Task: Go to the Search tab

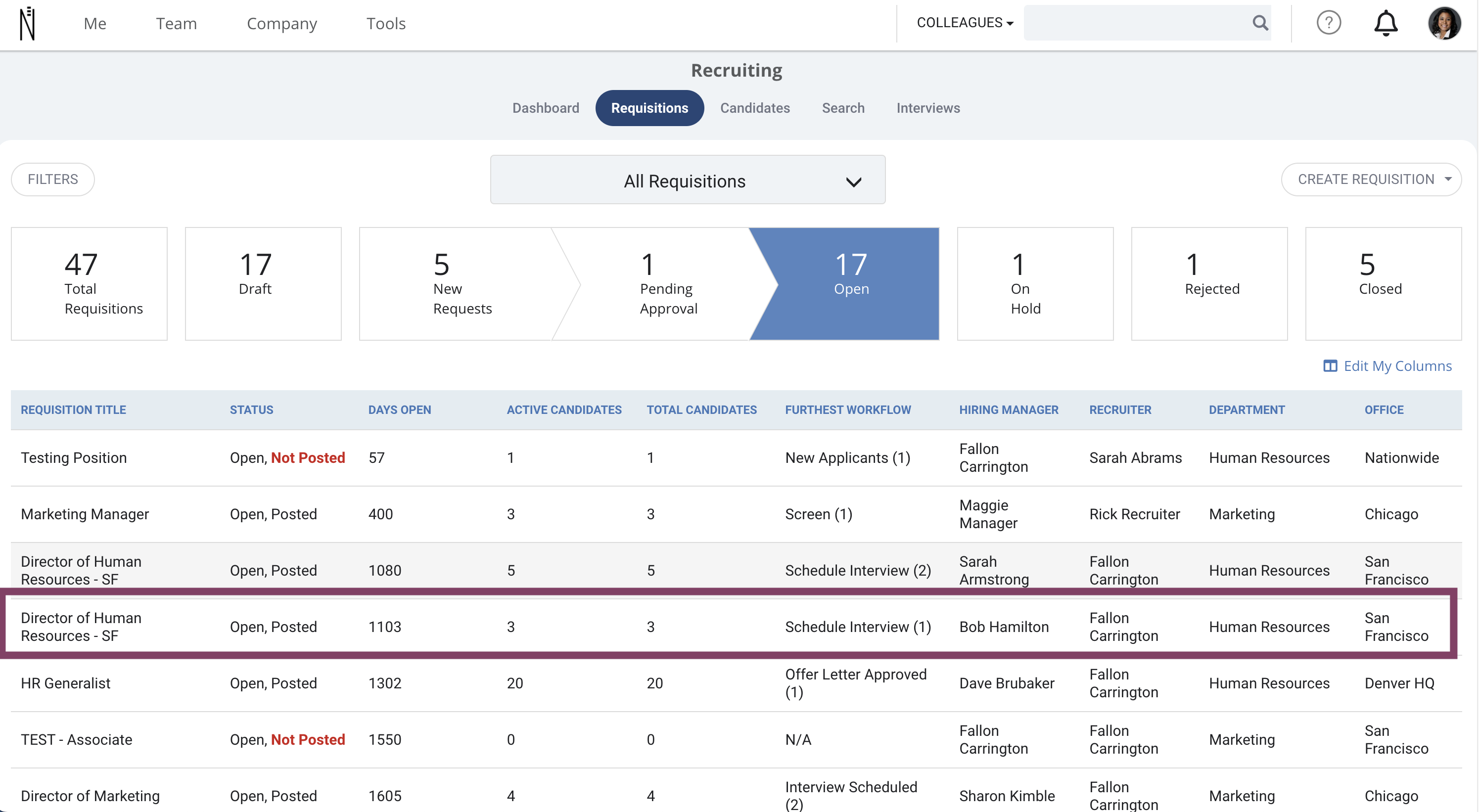Action: click(x=843, y=108)
